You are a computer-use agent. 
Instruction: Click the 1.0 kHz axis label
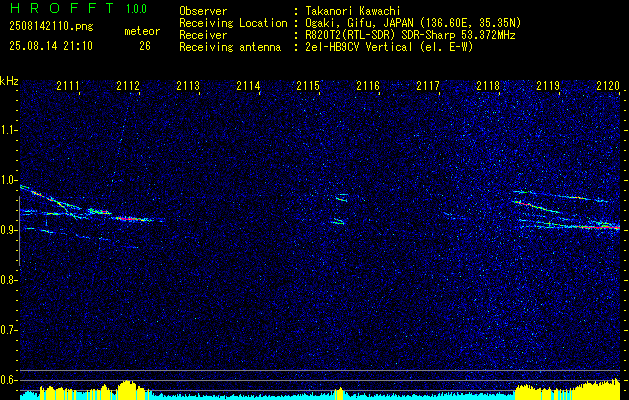point(9,180)
